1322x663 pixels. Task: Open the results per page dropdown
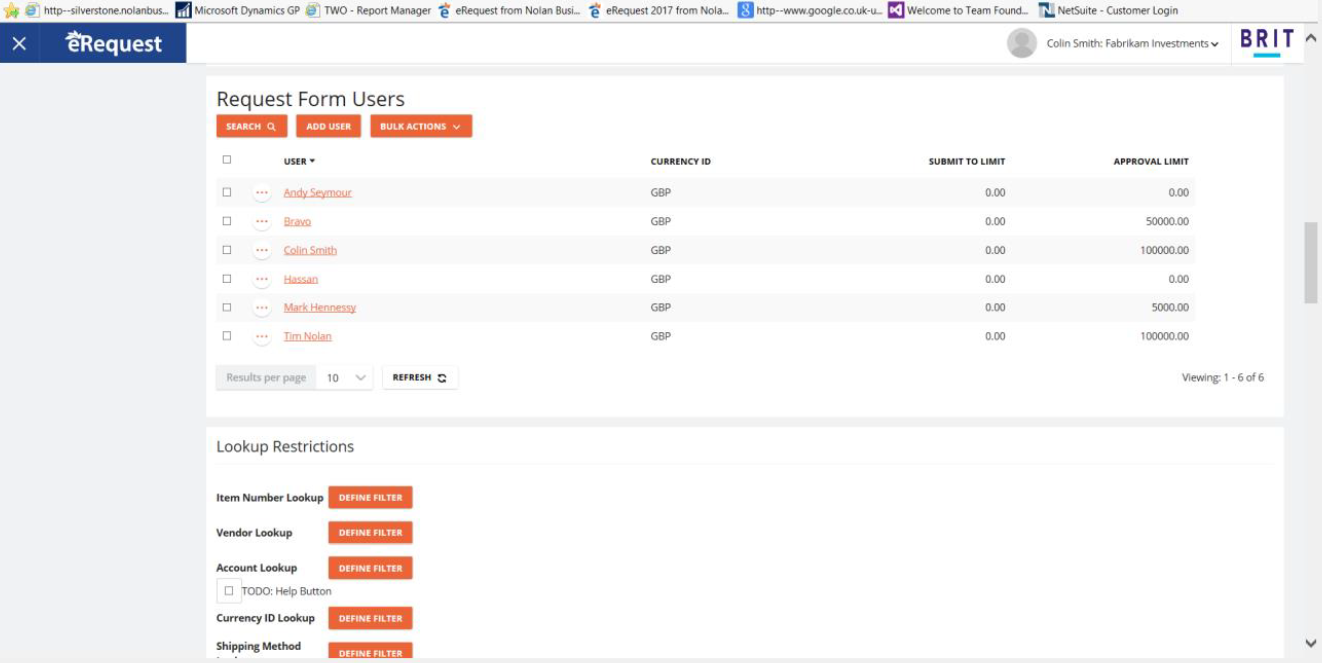coord(345,378)
